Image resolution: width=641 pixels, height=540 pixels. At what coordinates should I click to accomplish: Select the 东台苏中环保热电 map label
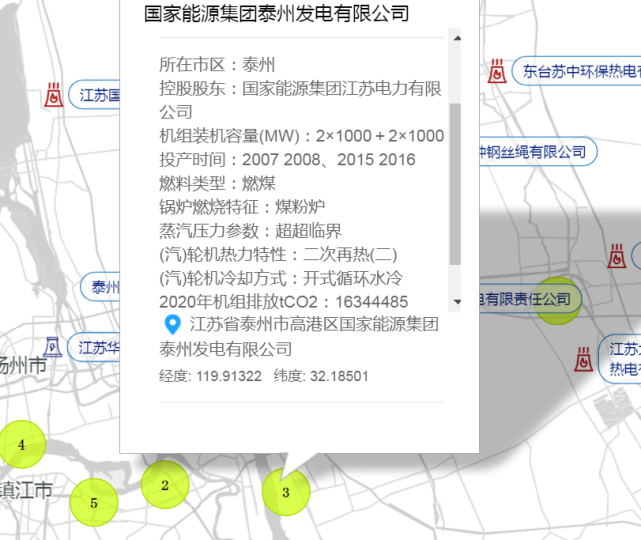point(577,71)
